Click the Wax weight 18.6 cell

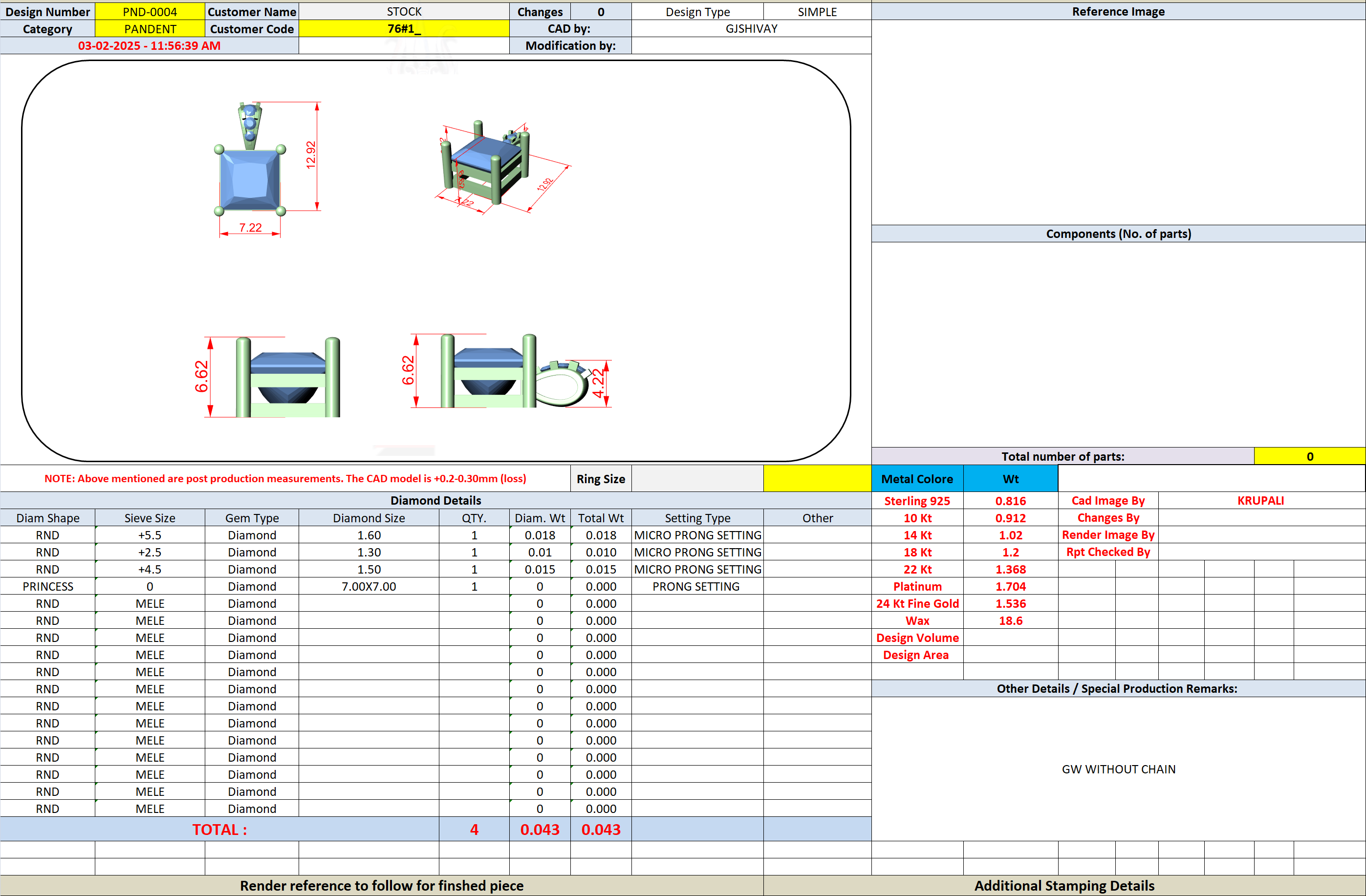click(1011, 620)
